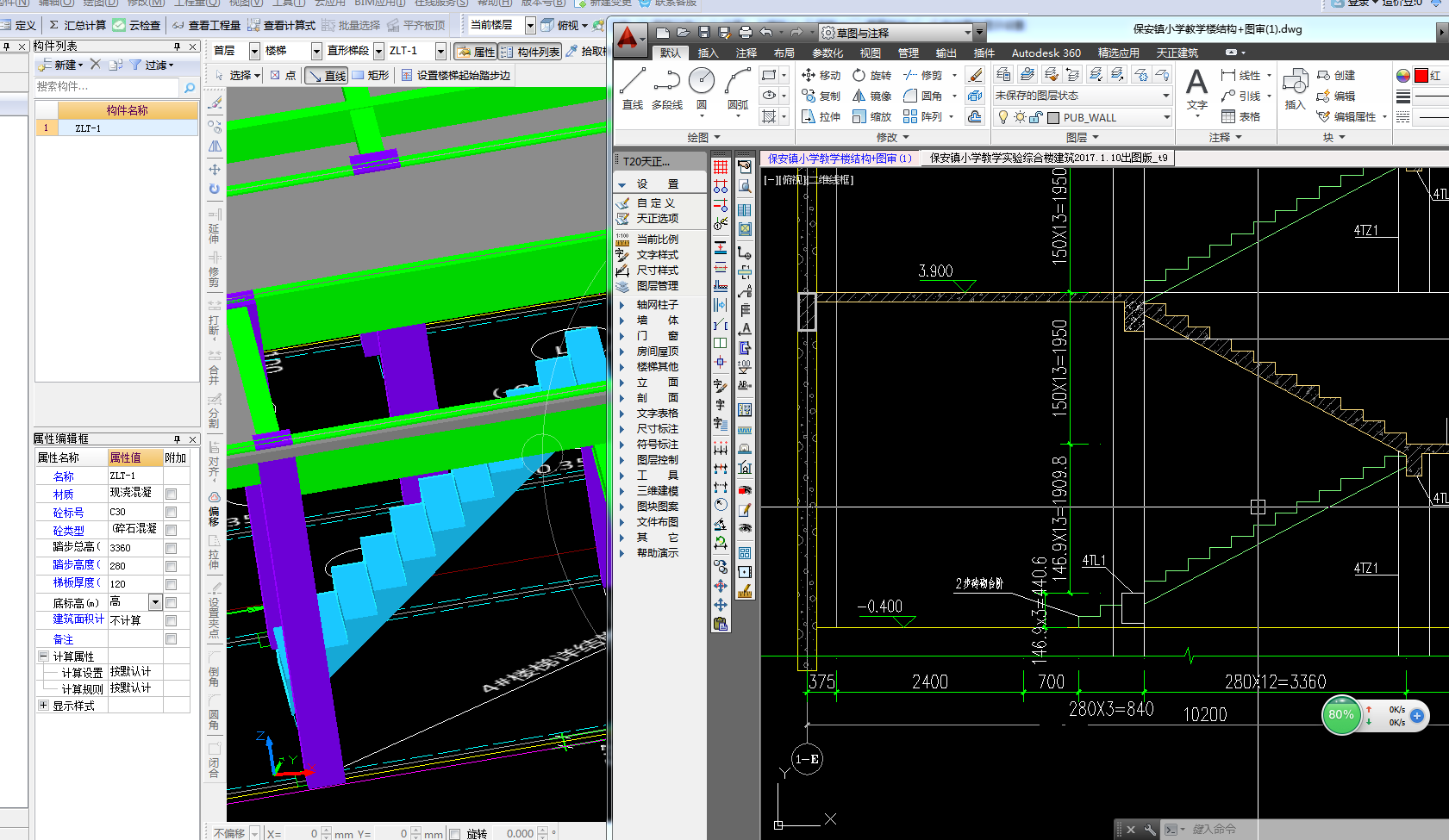Open the Autodesk 360 ribbon tab
Viewport: 1449px width, 840px height.
click(1046, 53)
